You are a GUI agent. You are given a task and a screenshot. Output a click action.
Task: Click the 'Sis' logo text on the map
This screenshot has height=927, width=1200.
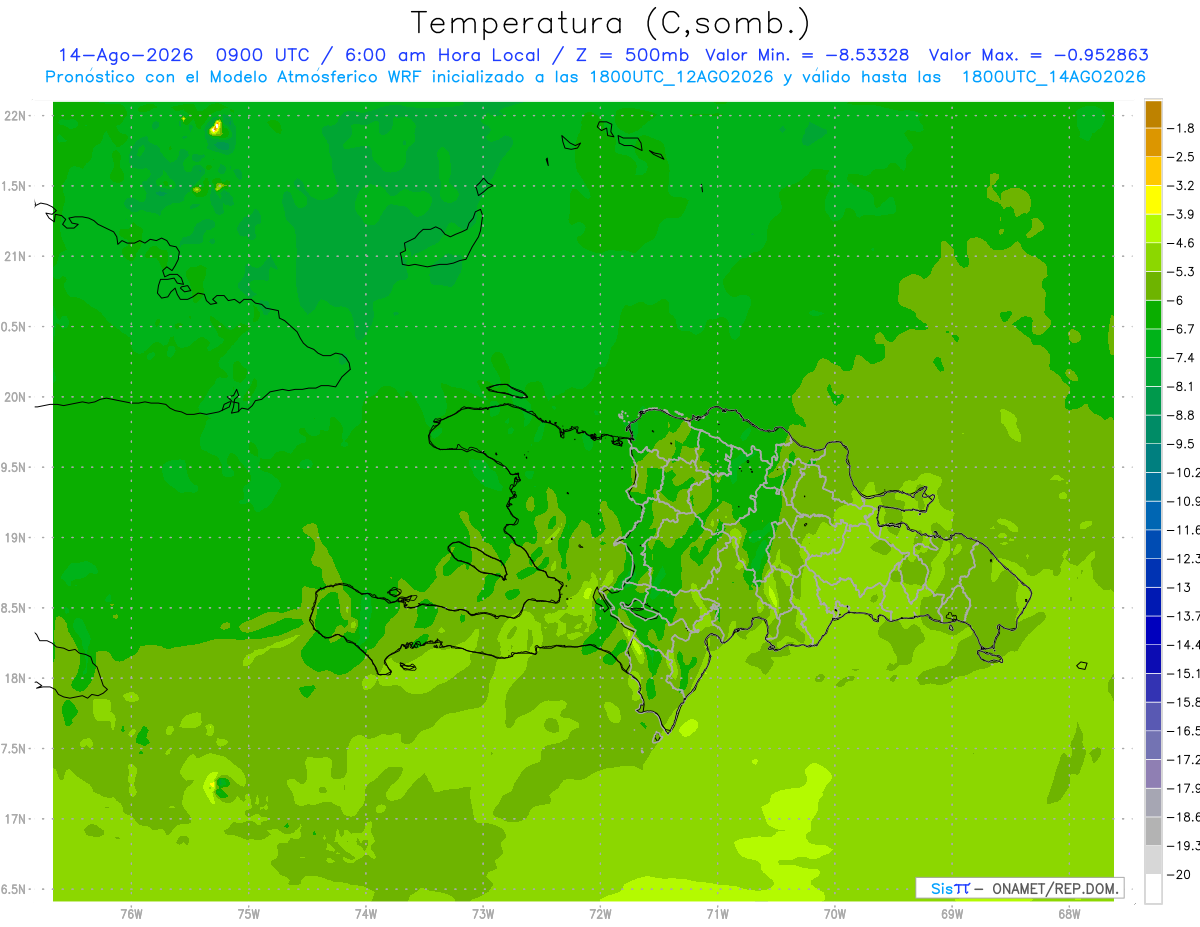coord(942,888)
